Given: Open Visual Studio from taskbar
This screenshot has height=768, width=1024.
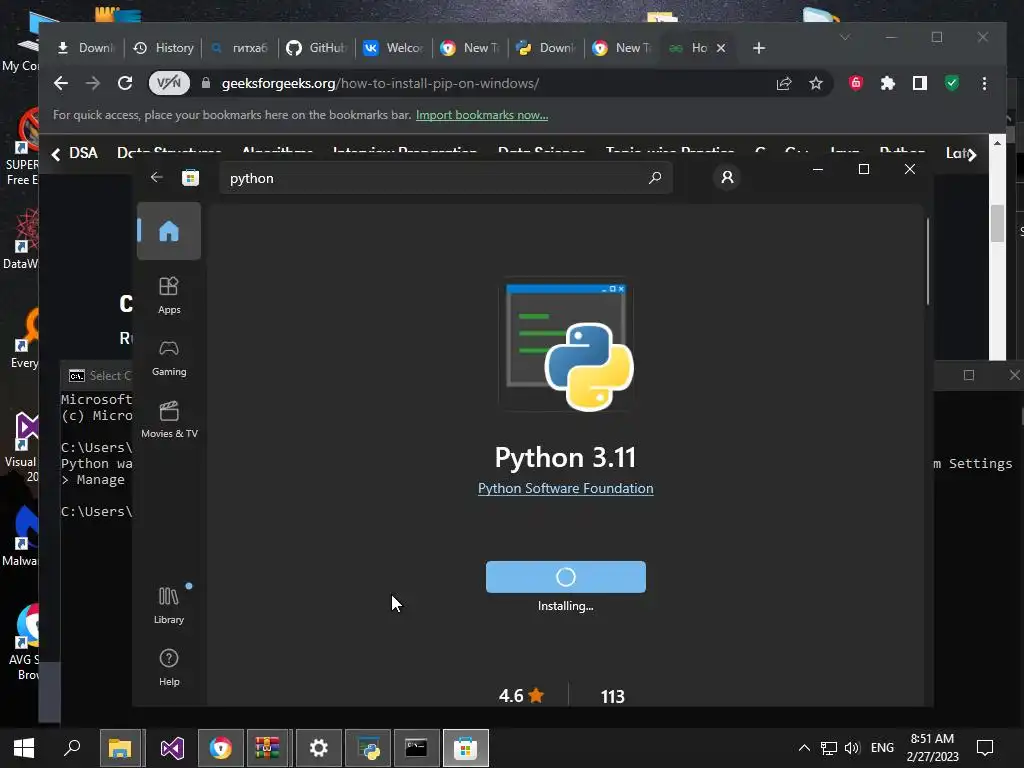Looking at the screenshot, I should 172,748.
